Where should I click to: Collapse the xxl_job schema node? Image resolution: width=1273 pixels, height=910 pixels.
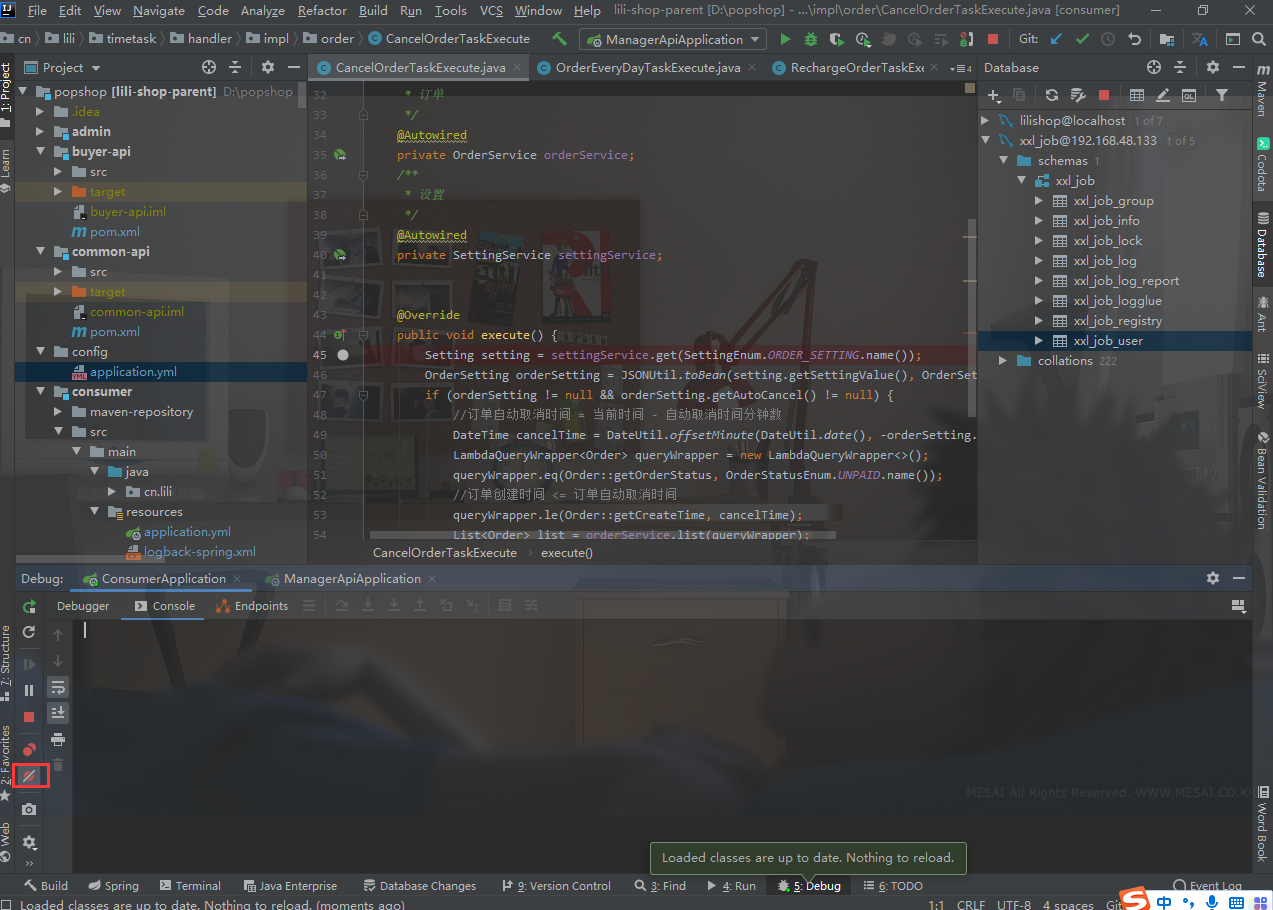(x=1021, y=180)
